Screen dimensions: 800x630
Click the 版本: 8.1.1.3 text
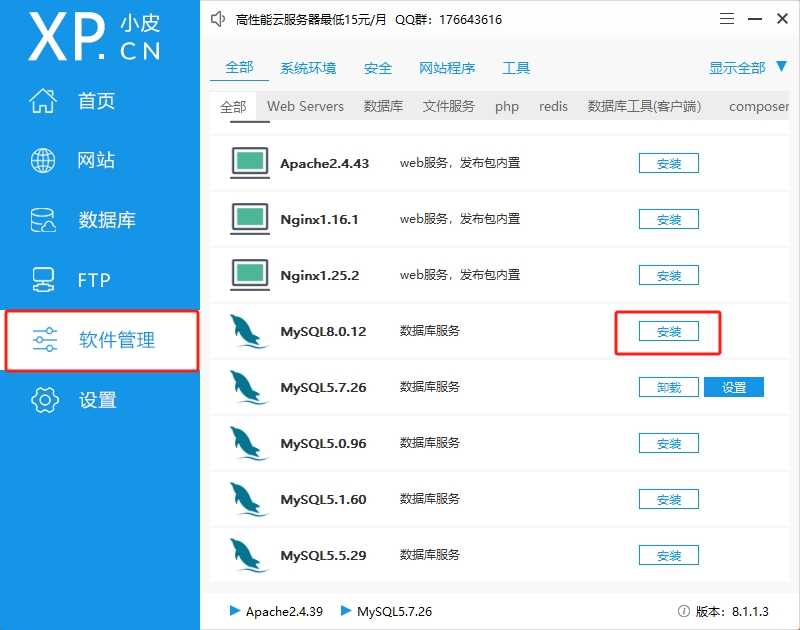coord(732,611)
